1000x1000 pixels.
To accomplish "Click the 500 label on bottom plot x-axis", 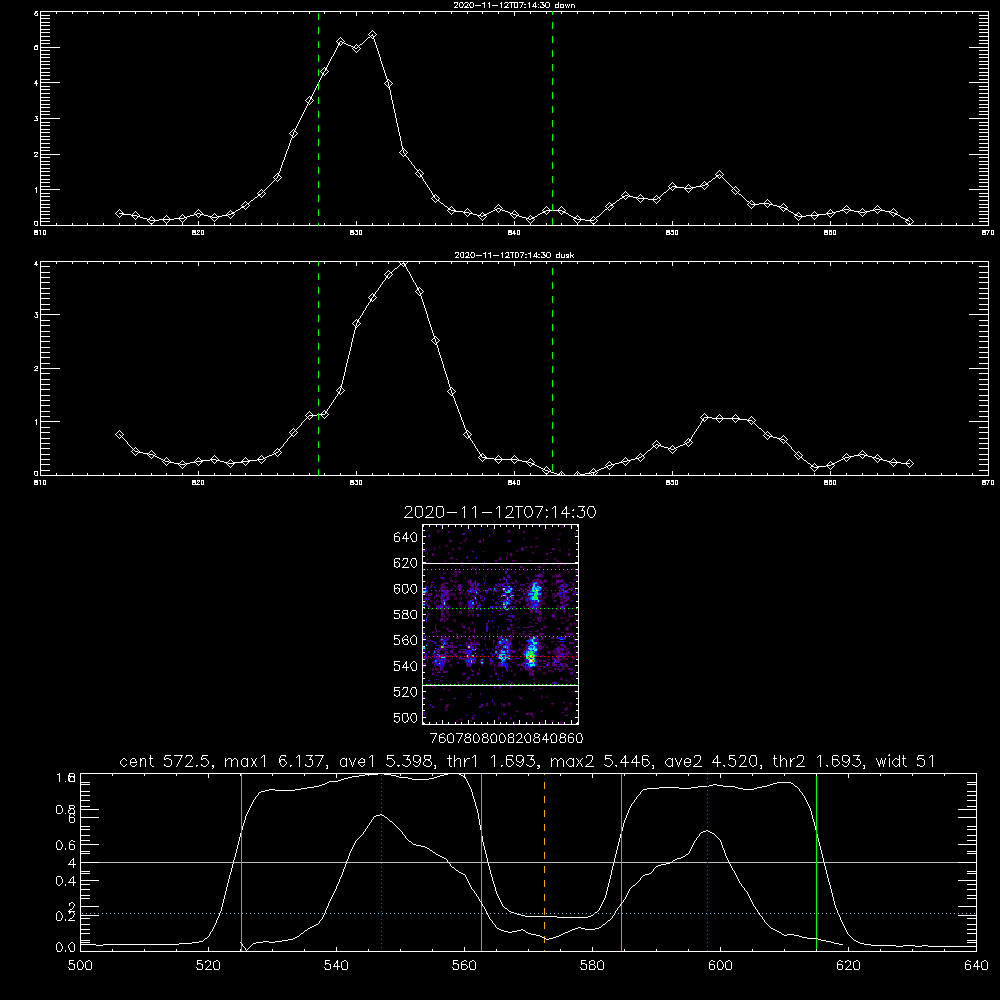I will coord(80,966).
